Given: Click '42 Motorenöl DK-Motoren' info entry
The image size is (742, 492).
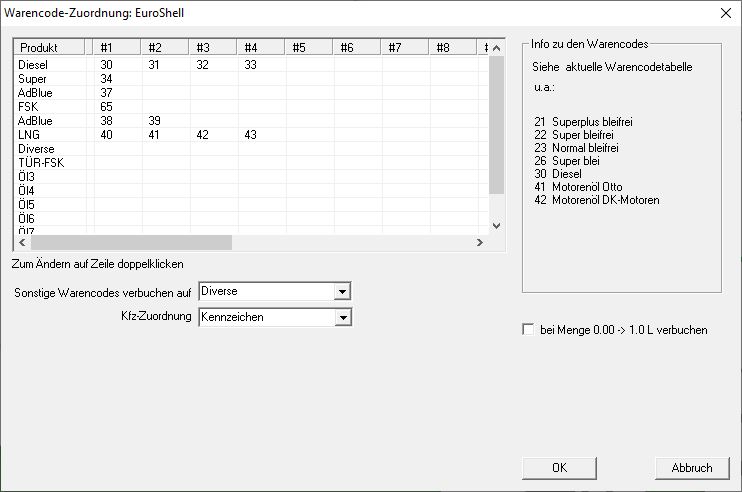Looking at the screenshot, I should coord(596,200).
